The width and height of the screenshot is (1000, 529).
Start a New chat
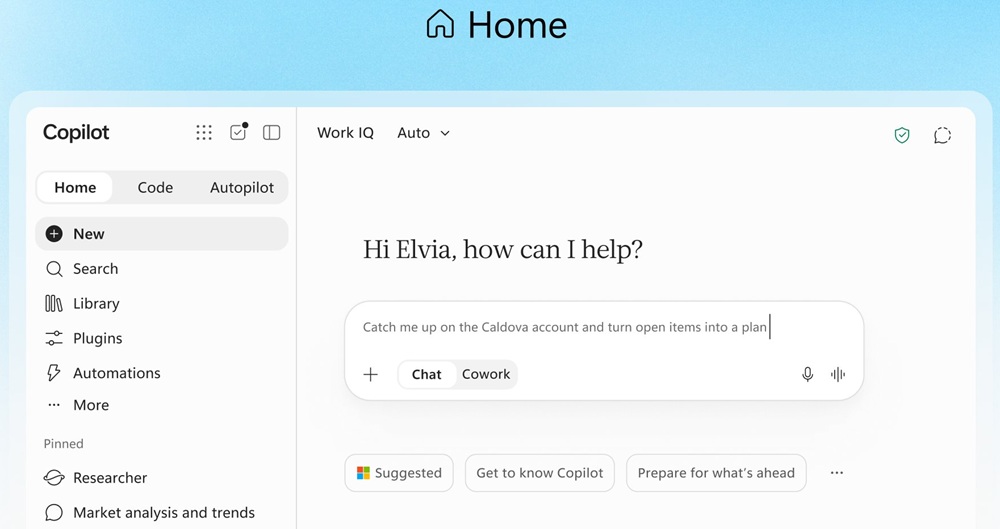[161, 234]
